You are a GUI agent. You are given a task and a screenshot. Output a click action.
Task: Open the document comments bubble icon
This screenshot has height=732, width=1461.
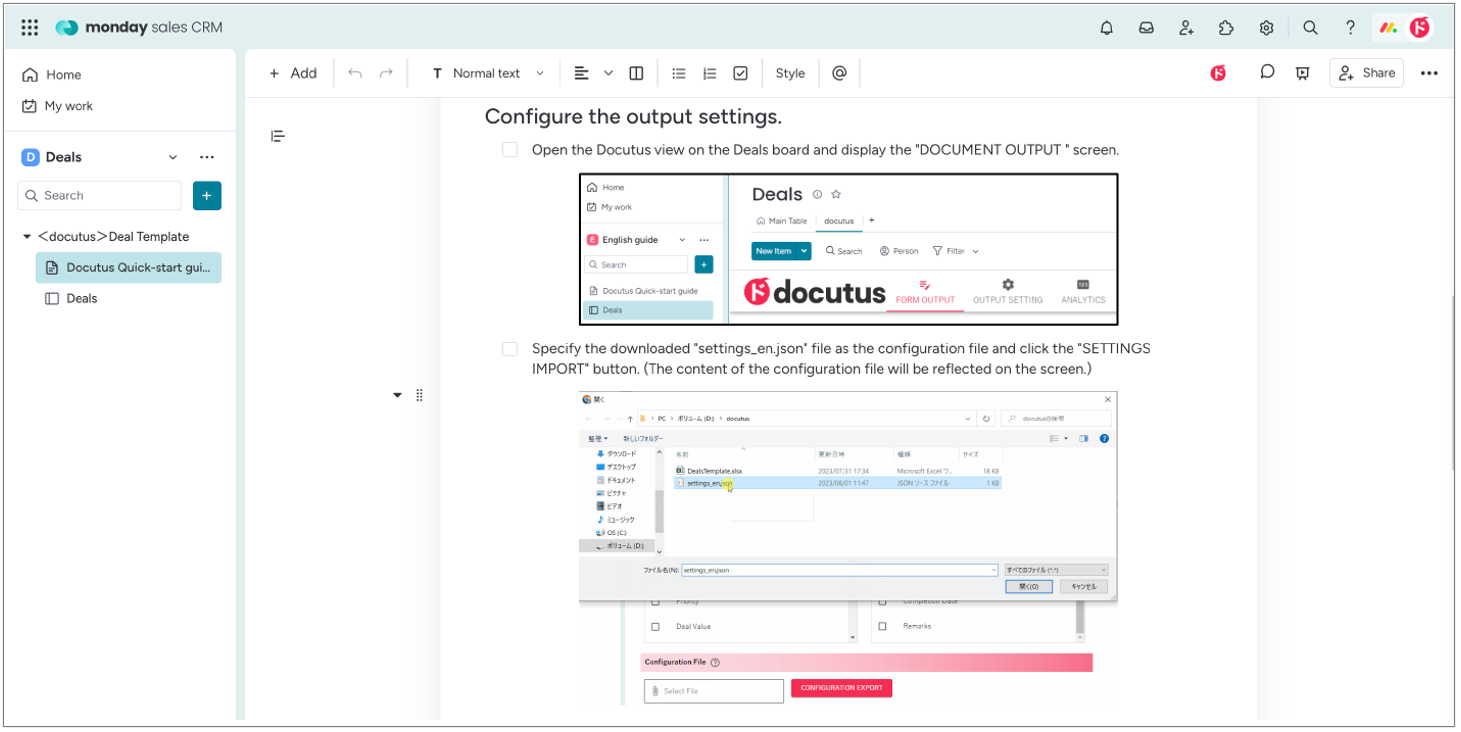[1267, 72]
